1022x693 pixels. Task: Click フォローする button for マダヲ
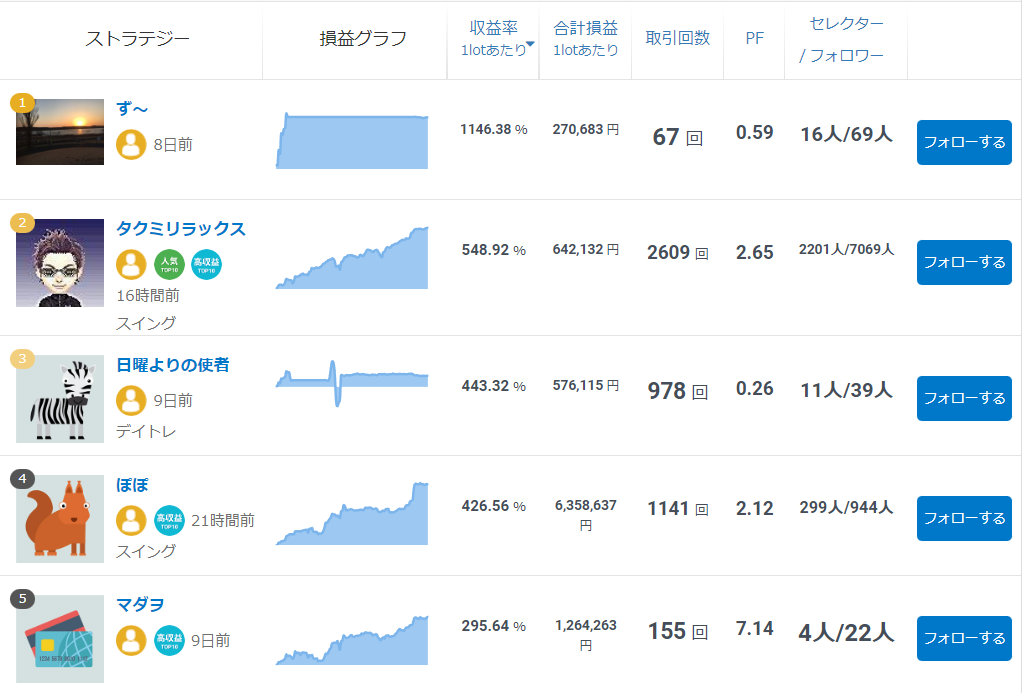[964, 638]
